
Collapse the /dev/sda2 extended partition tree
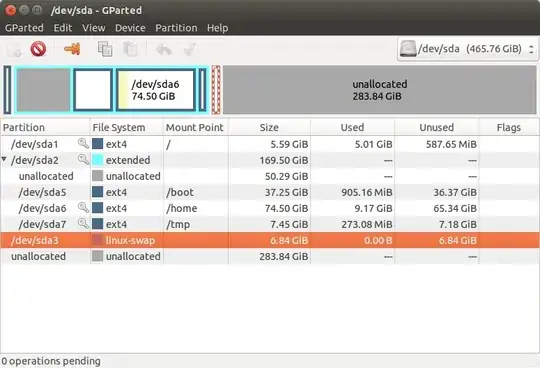(4, 159)
